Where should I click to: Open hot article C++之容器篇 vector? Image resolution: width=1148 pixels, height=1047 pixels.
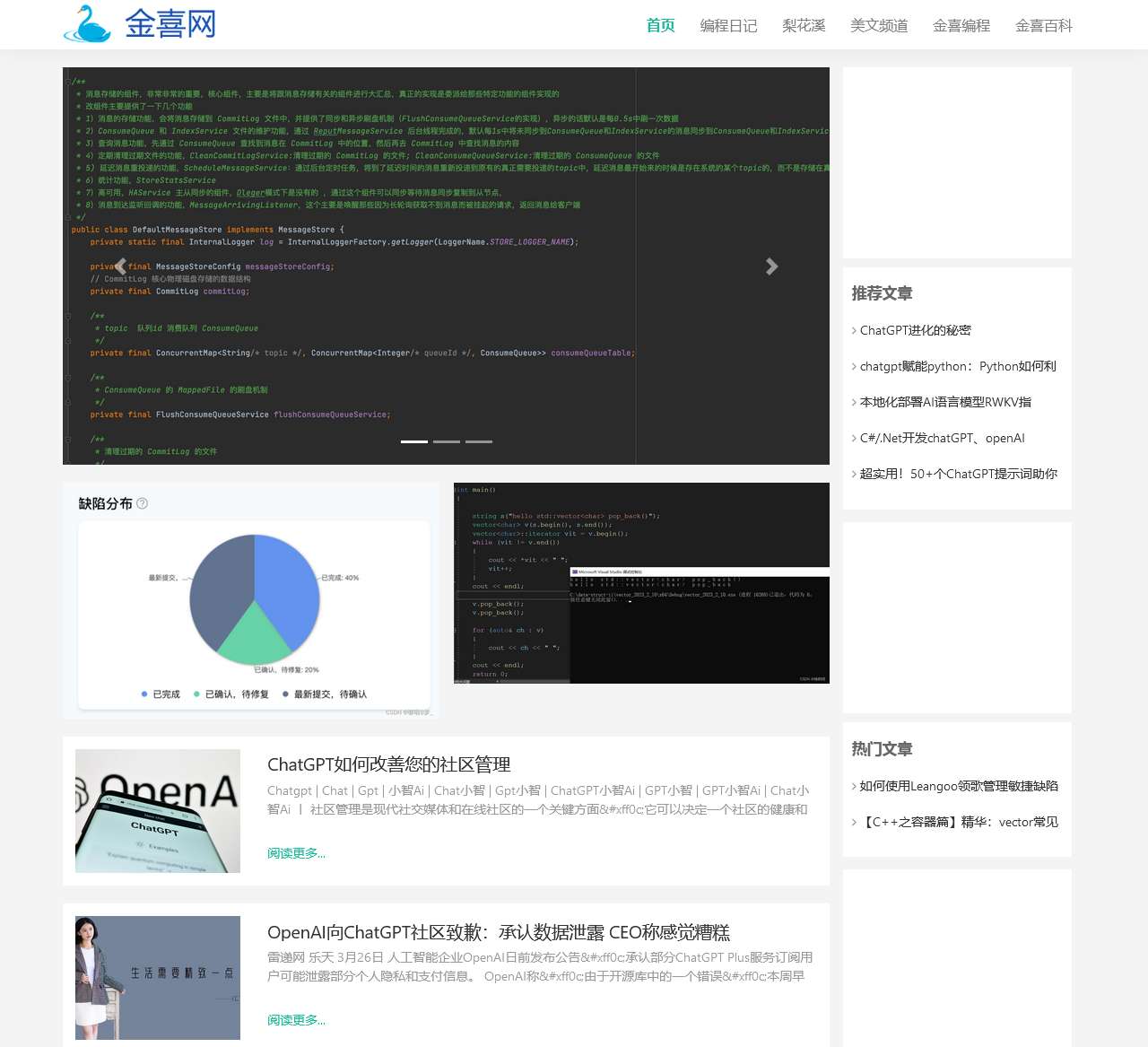[x=959, y=822]
